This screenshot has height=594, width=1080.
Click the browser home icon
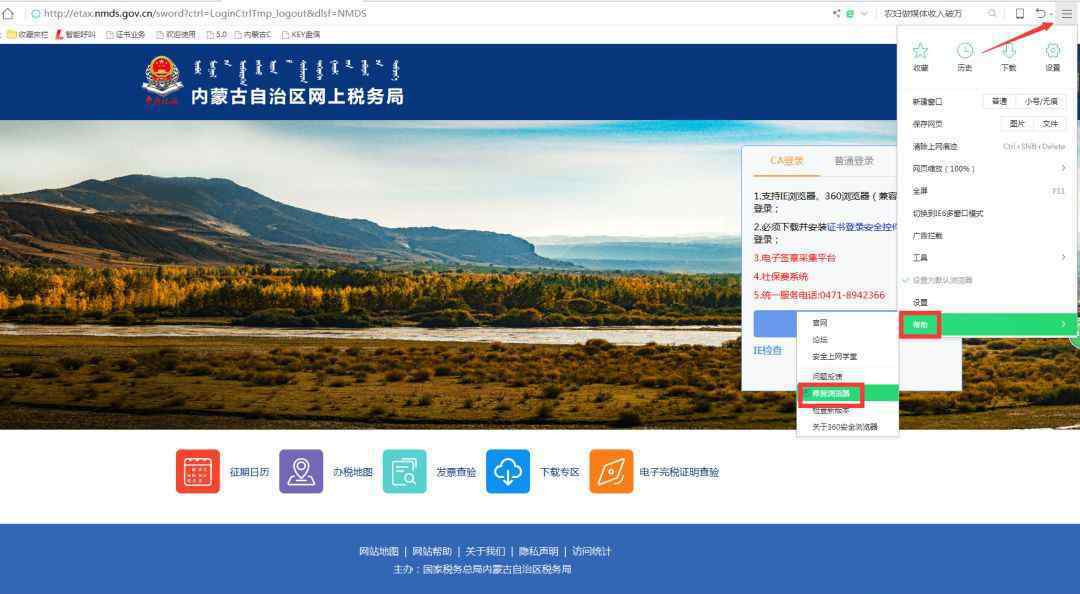[9, 13]
